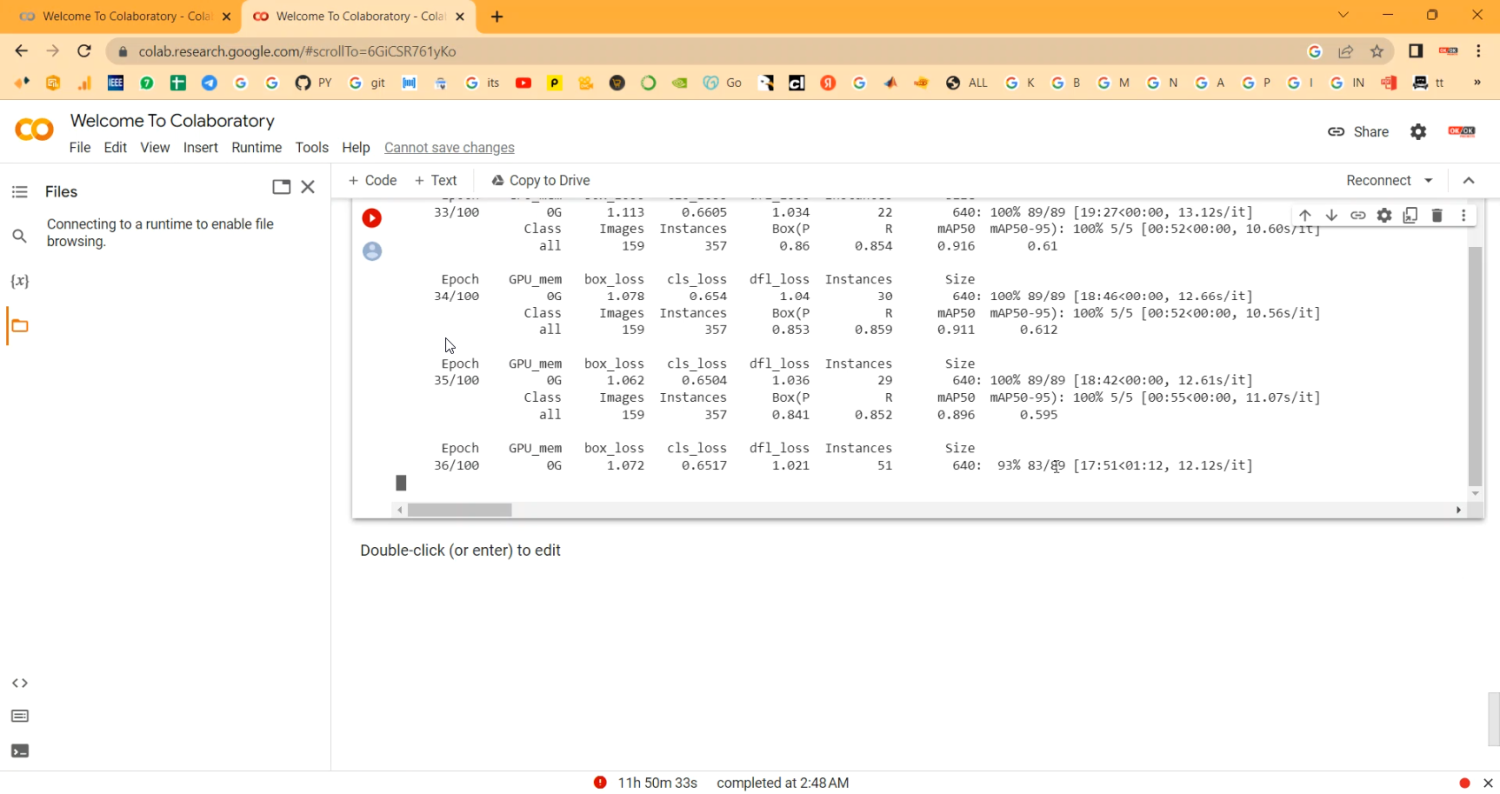This screenshot has width=1500, height=794.
Task: Open the Variables {x} panel
Action: coord(19,281)
